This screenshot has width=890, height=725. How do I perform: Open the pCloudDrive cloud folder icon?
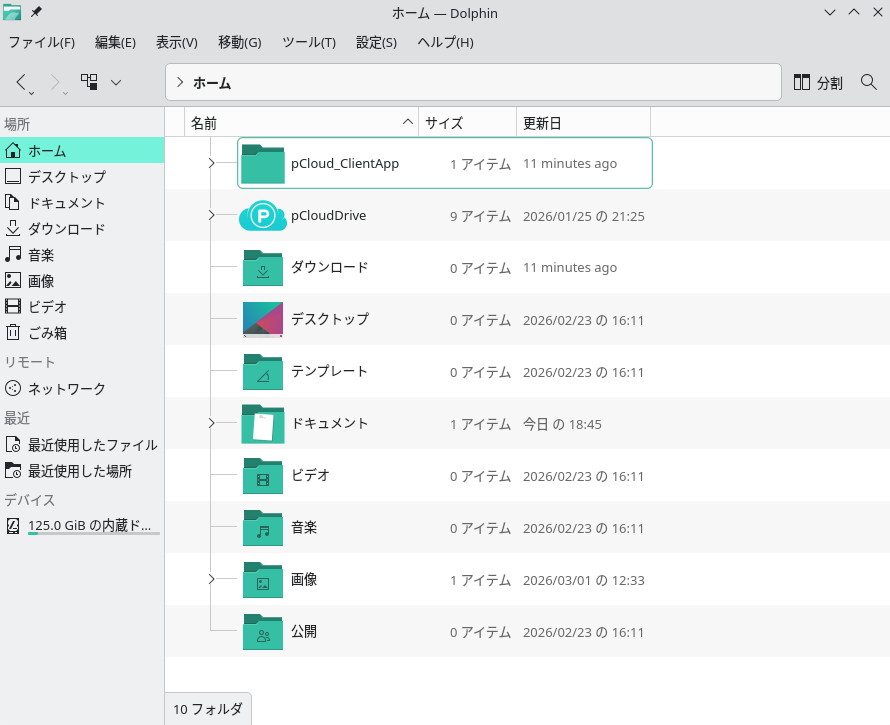click(x=263, y=216)
